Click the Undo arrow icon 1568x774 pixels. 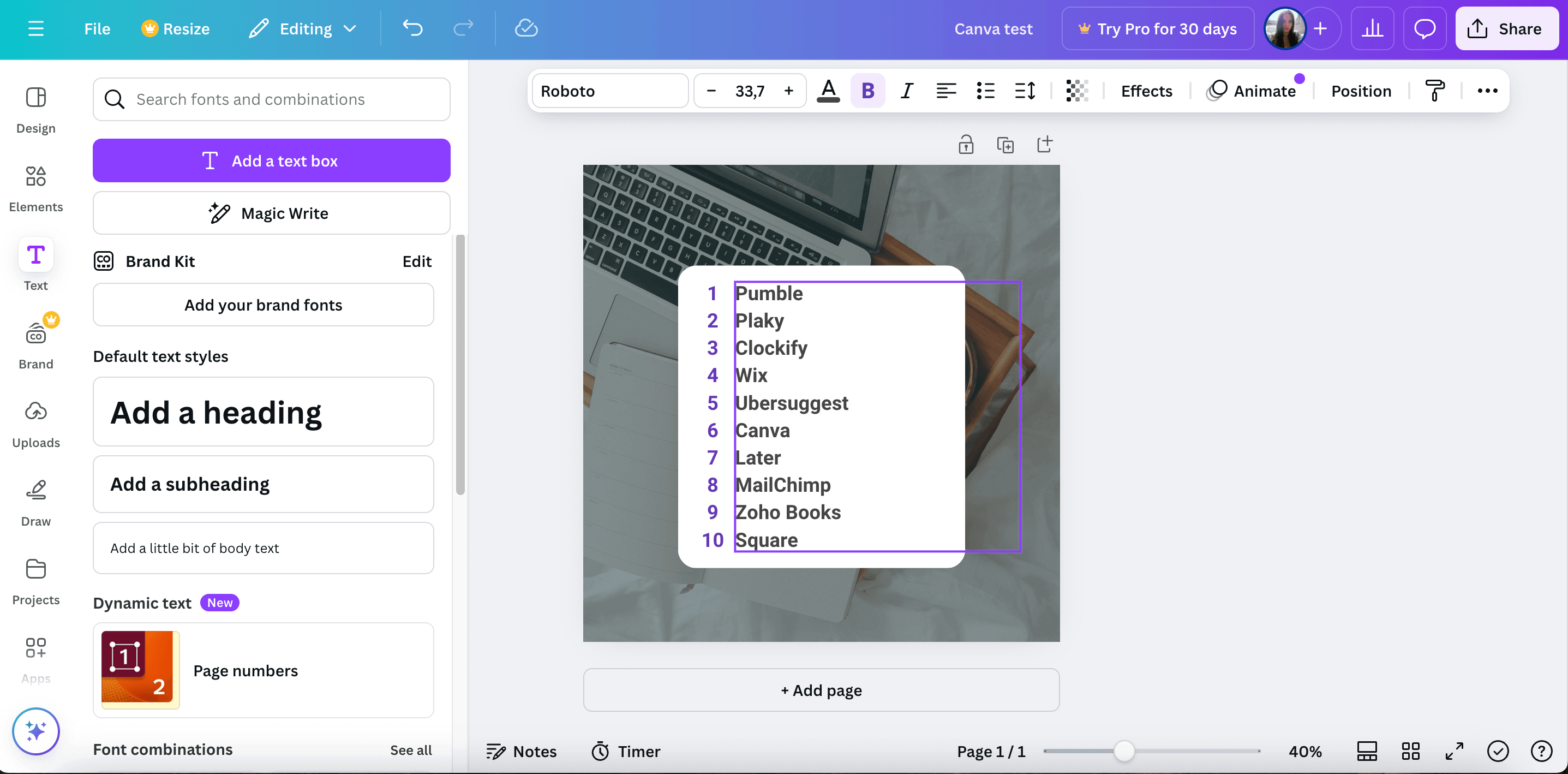pyautogui.click(x=413, y=28)
